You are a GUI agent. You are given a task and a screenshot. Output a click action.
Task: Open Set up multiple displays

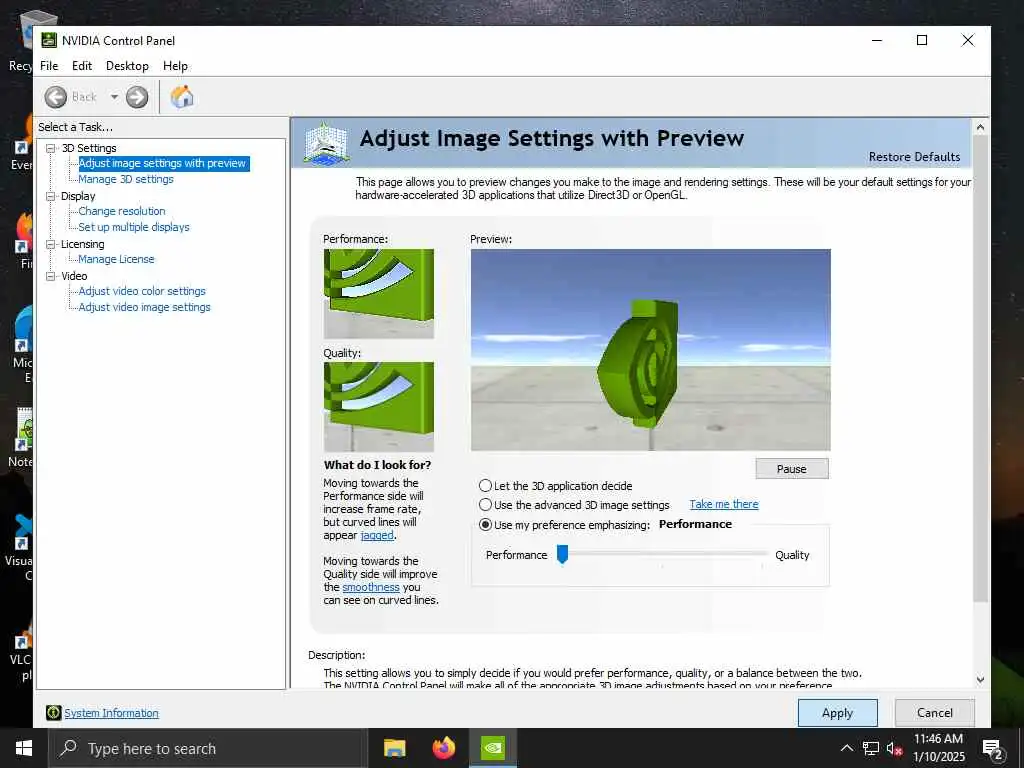click(x=134, y=227)
